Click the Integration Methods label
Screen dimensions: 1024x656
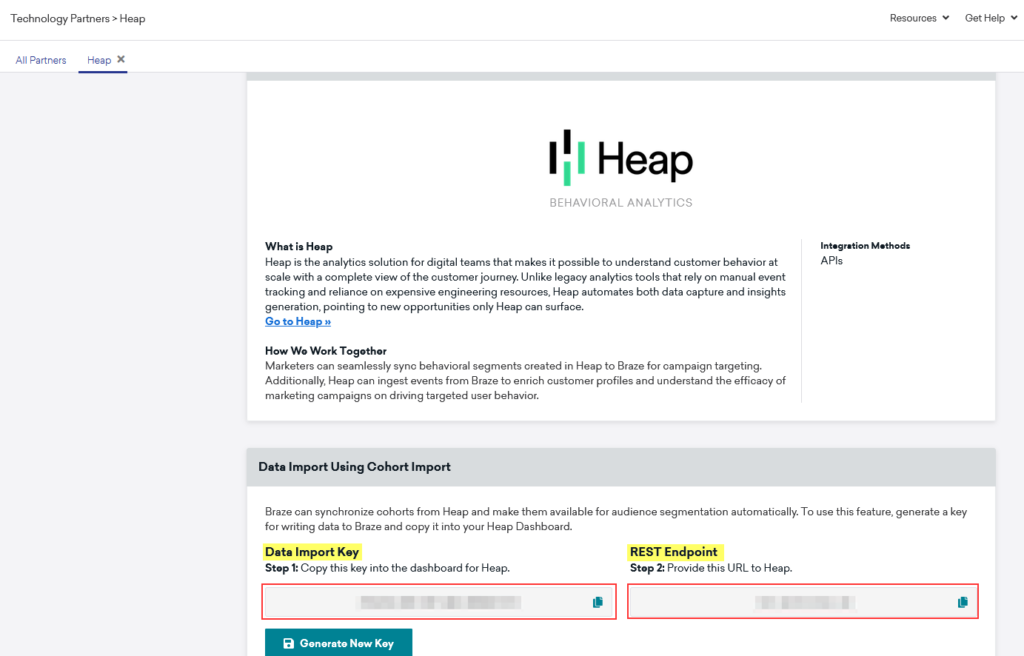(865, 246)
